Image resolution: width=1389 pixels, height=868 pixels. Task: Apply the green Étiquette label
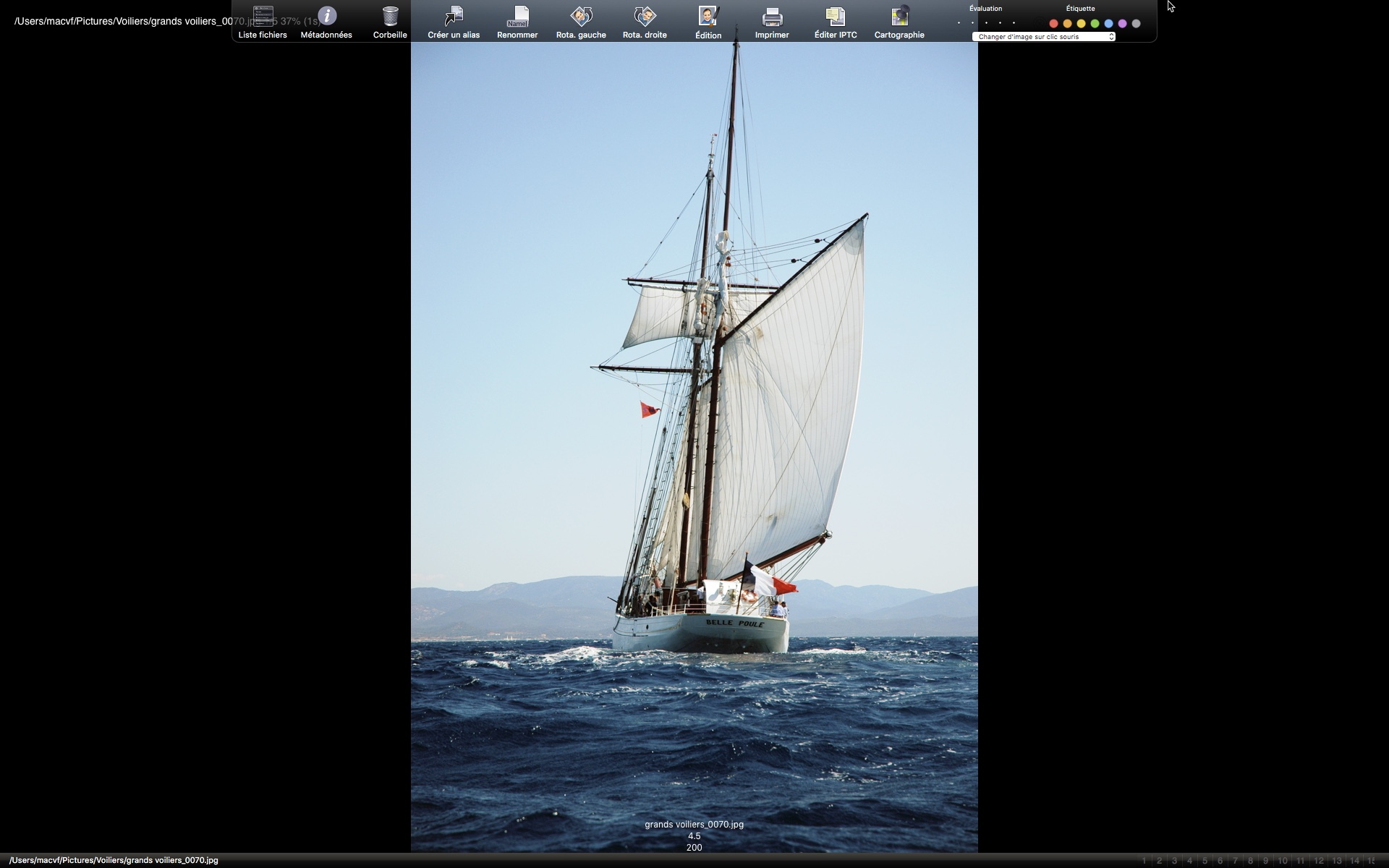[x=1095, y=23]
